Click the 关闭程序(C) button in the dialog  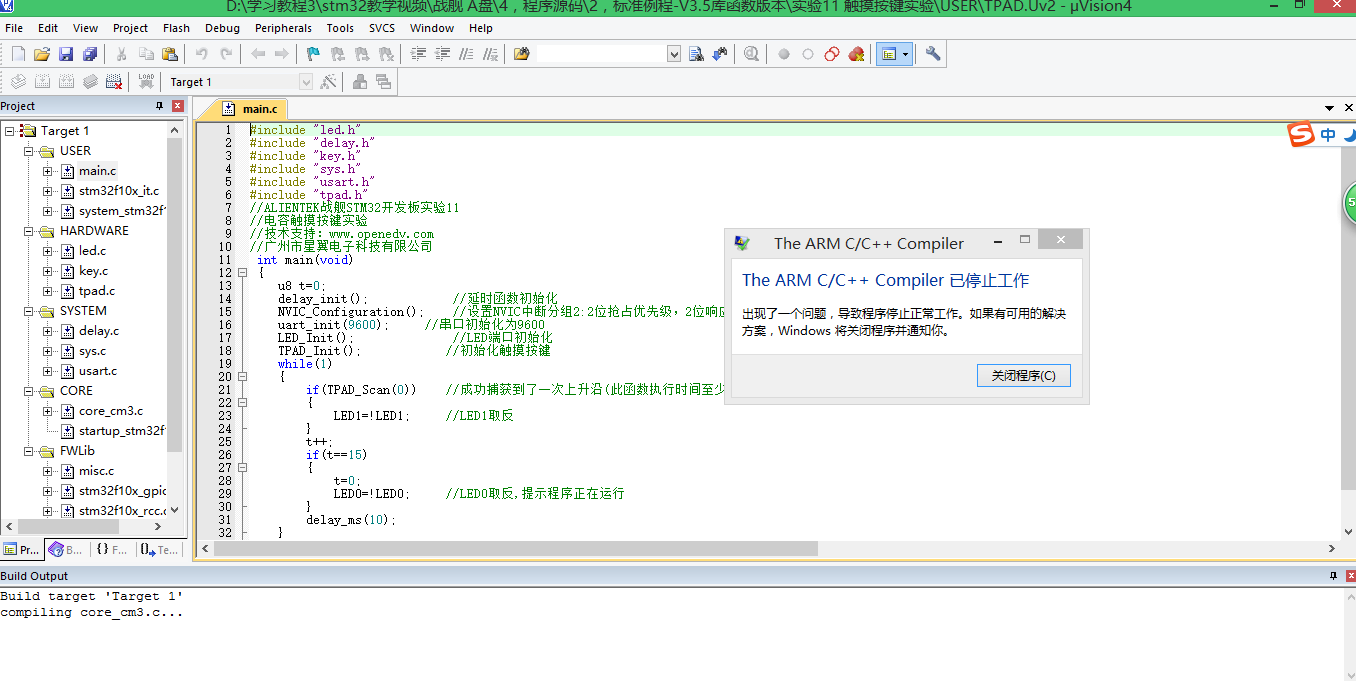tap(1023, 376)
